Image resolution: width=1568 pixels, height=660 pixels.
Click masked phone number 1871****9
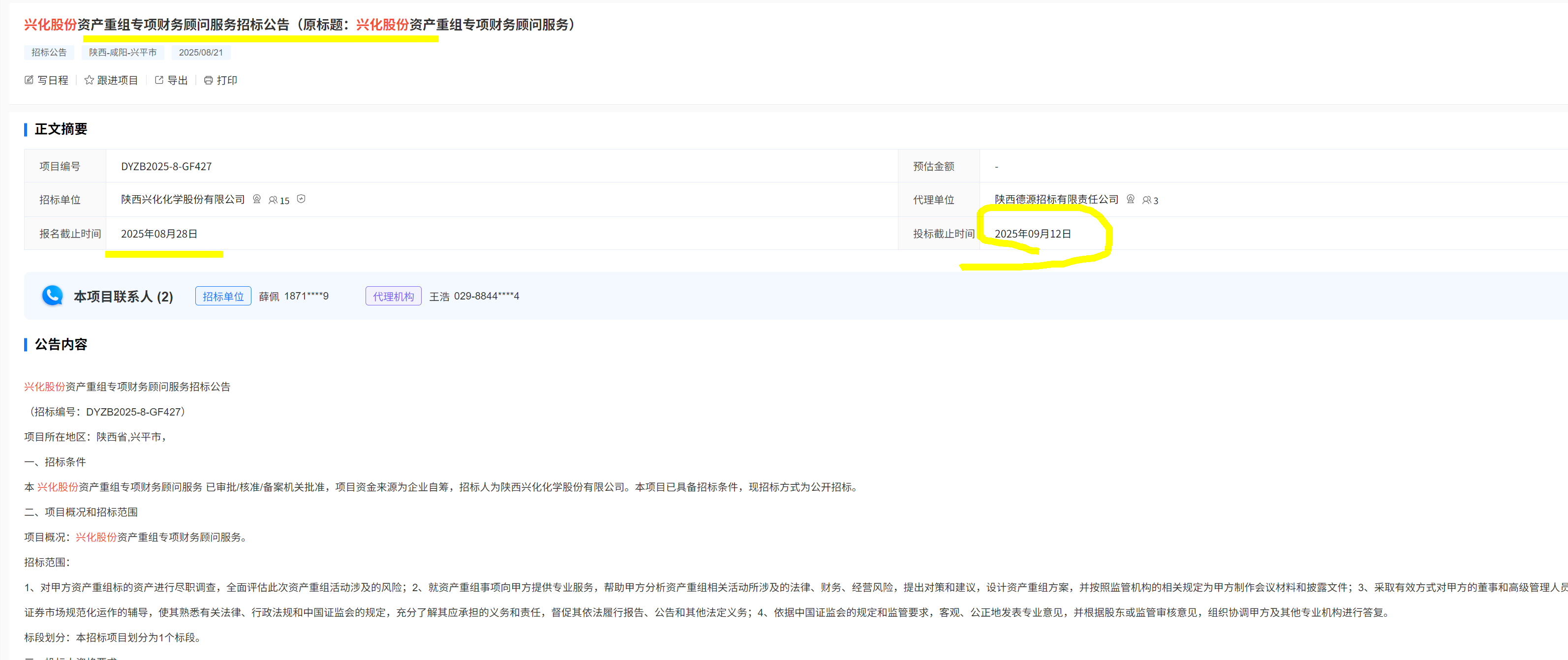[x=306, y=296]
